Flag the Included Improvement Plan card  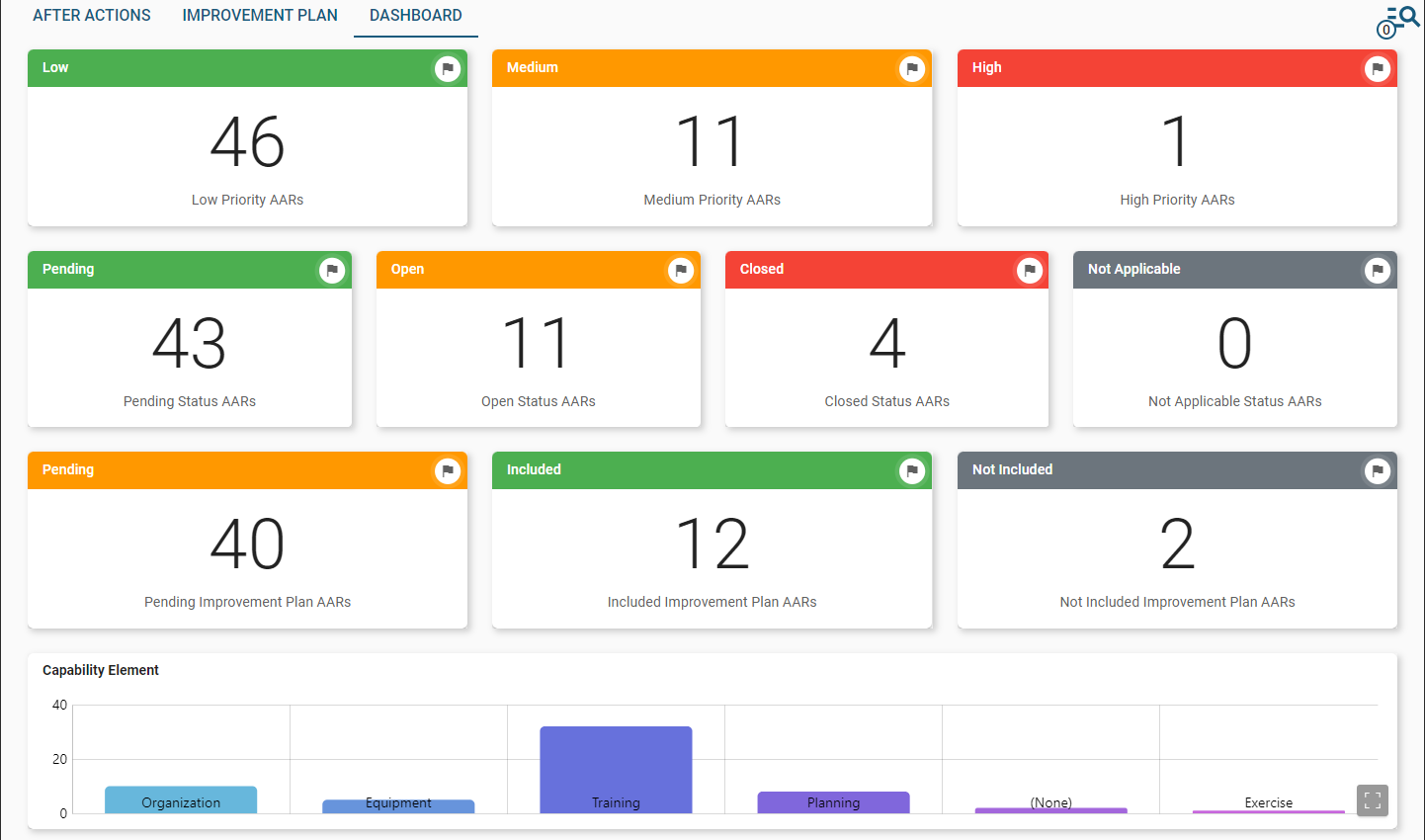coord(911,470)
